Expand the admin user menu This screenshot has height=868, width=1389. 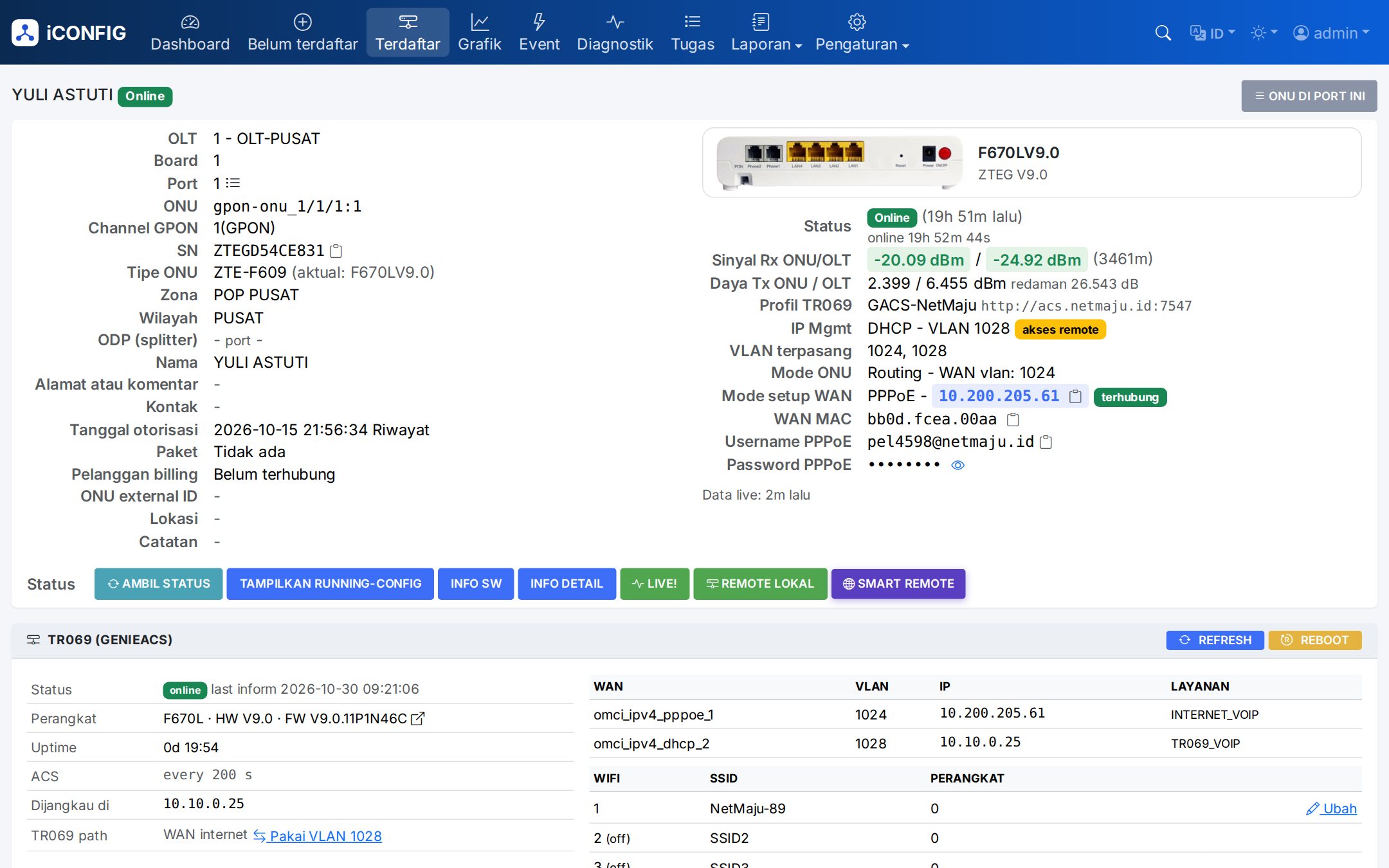(1331, 33)
